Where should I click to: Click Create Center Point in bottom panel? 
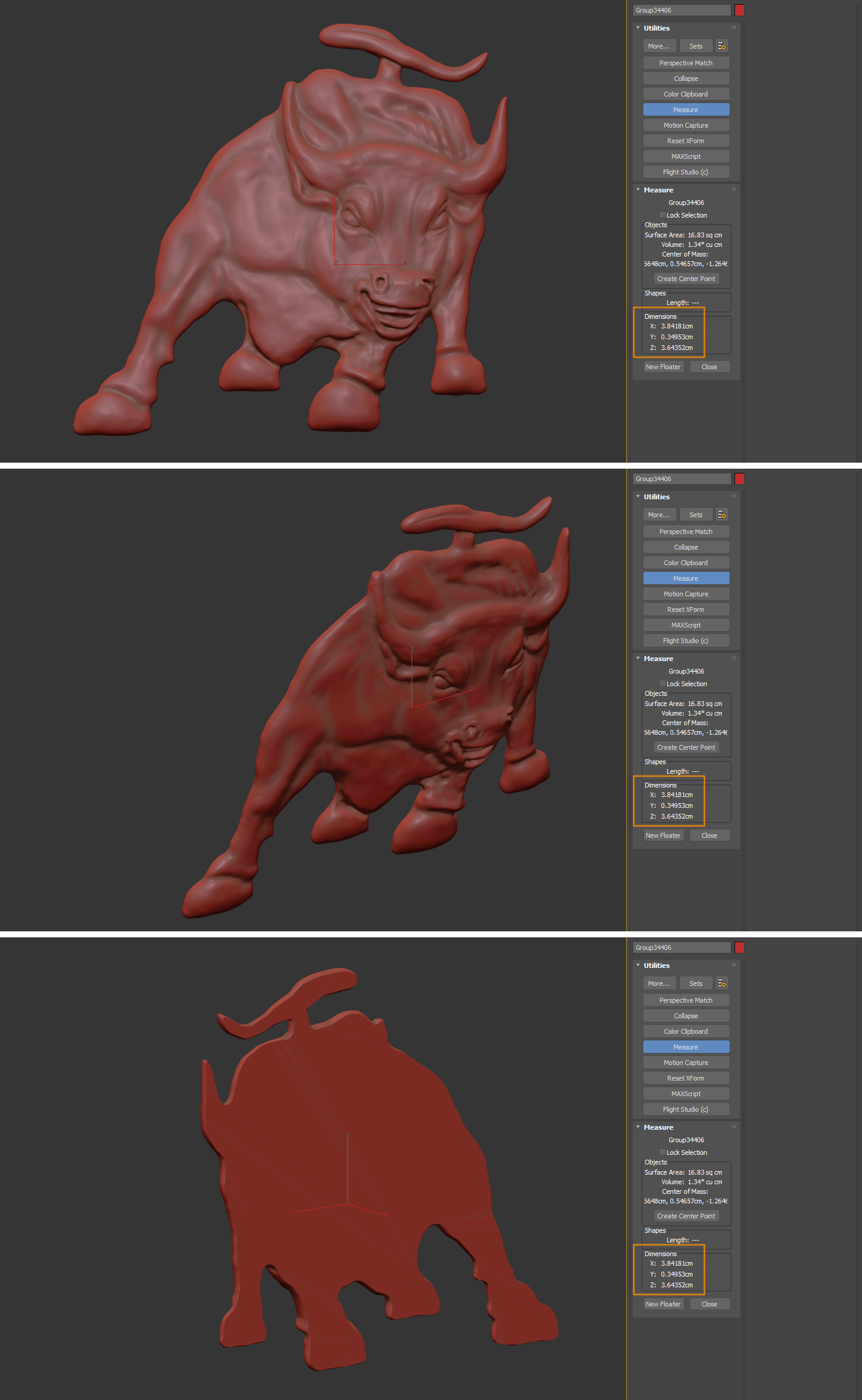point(686,1216)
